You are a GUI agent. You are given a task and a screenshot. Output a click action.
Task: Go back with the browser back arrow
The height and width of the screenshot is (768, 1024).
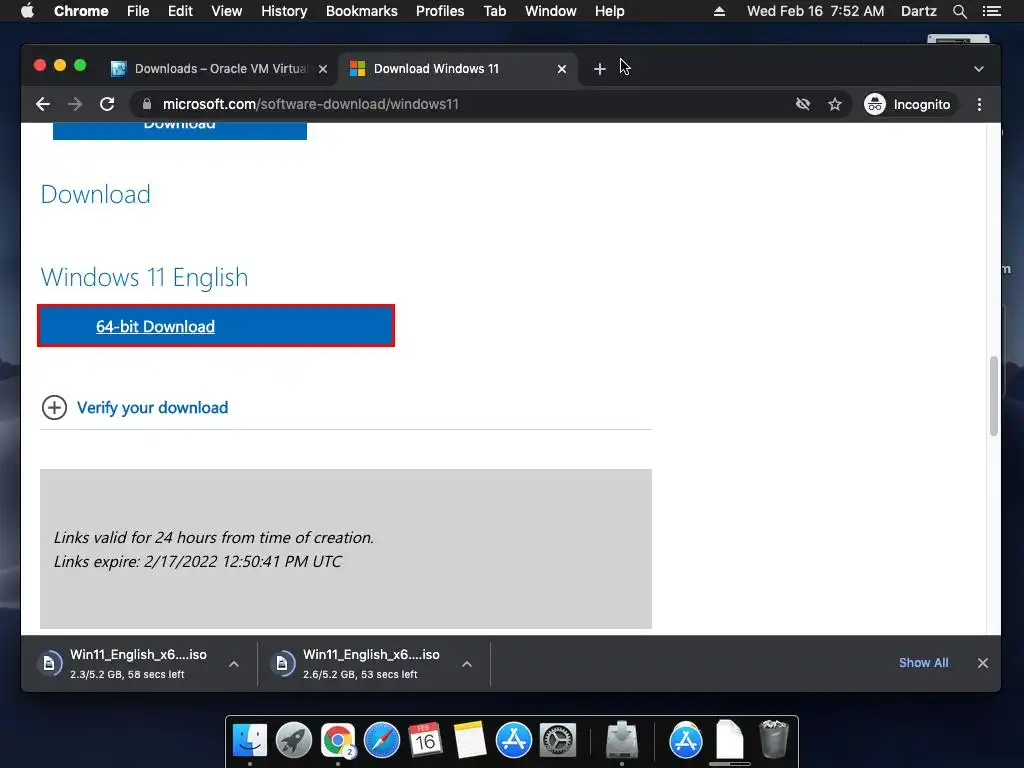pyautogui.click(x=43, y=104)
